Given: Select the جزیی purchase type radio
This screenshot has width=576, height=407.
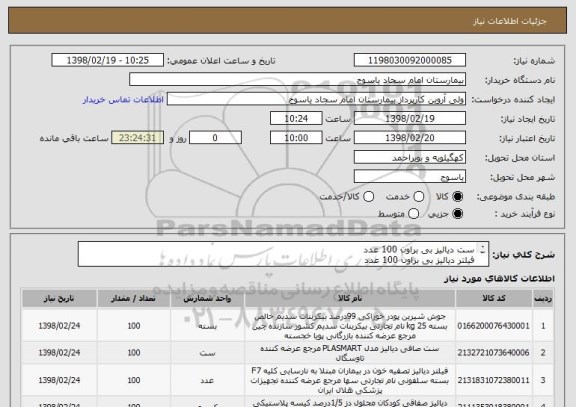Looking at the screenshot, I should (457, 213).
